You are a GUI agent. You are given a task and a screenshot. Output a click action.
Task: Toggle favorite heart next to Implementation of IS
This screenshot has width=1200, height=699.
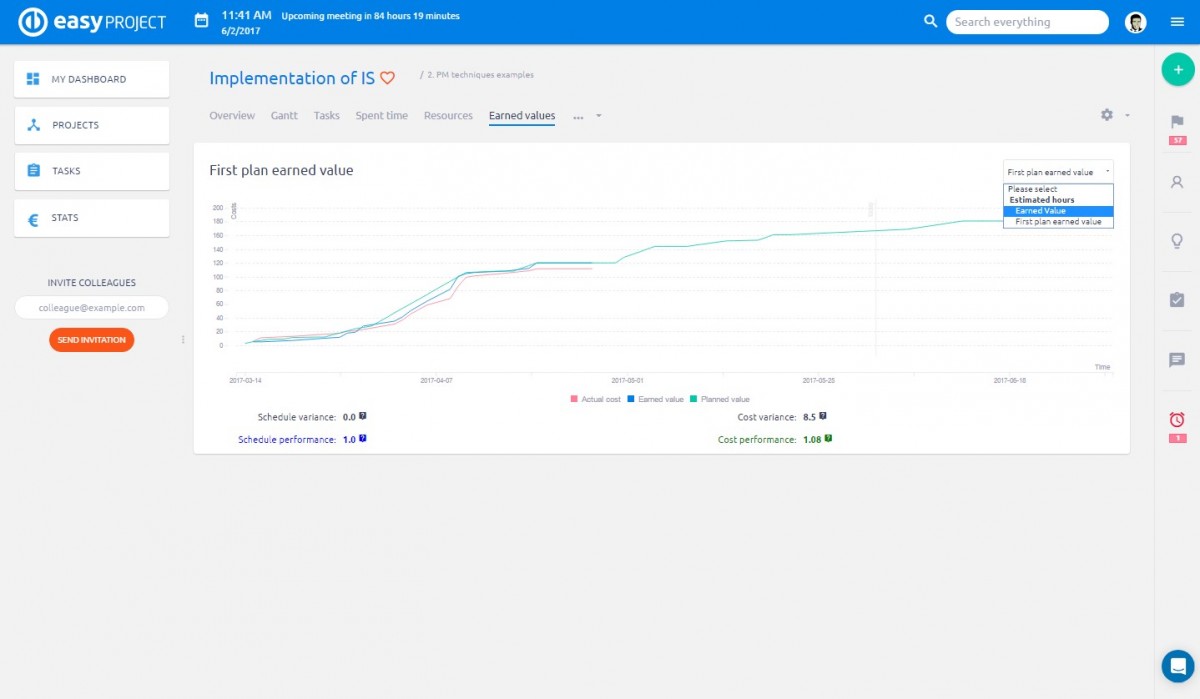click(388, 78)
